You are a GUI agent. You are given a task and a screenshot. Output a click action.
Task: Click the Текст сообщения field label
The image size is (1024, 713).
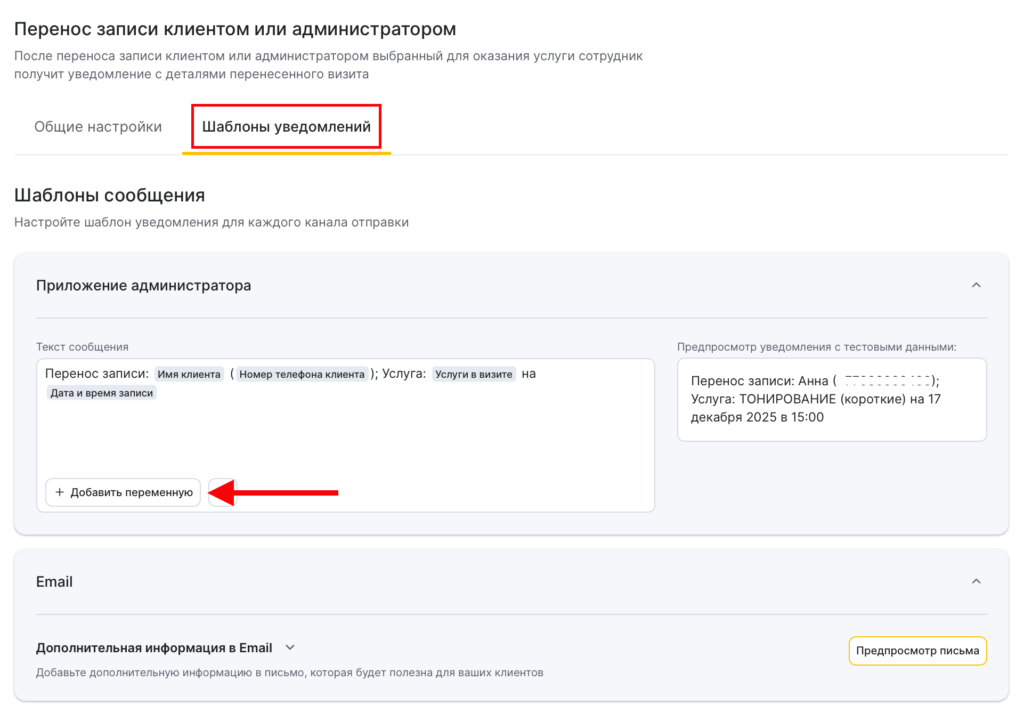[82, 347]
